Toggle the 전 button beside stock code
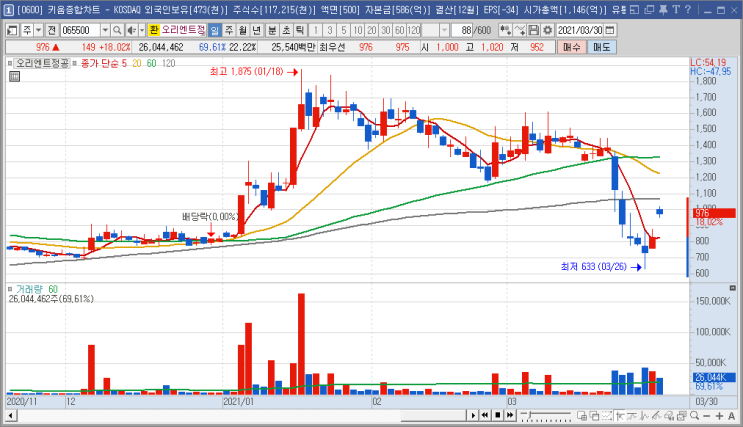Image resolution: width=743 pixels, height=427 pixels. [52, 30]
